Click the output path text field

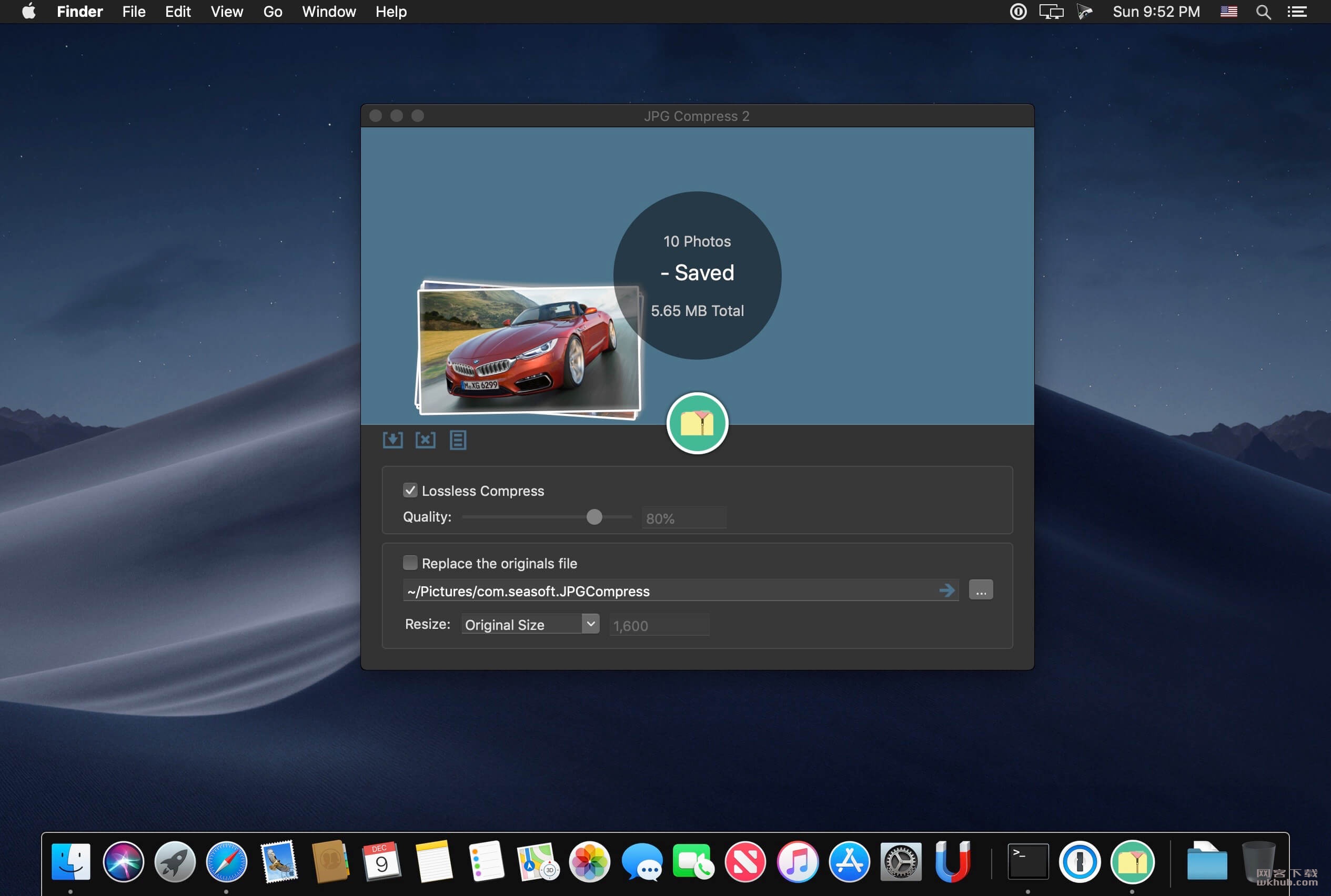(680, 590)
